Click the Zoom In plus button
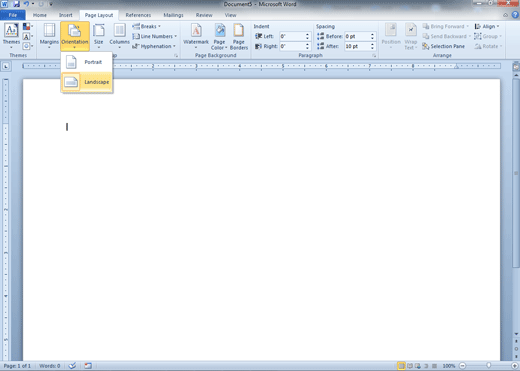This screenshot has height=371, width=520. coord(515,366)
